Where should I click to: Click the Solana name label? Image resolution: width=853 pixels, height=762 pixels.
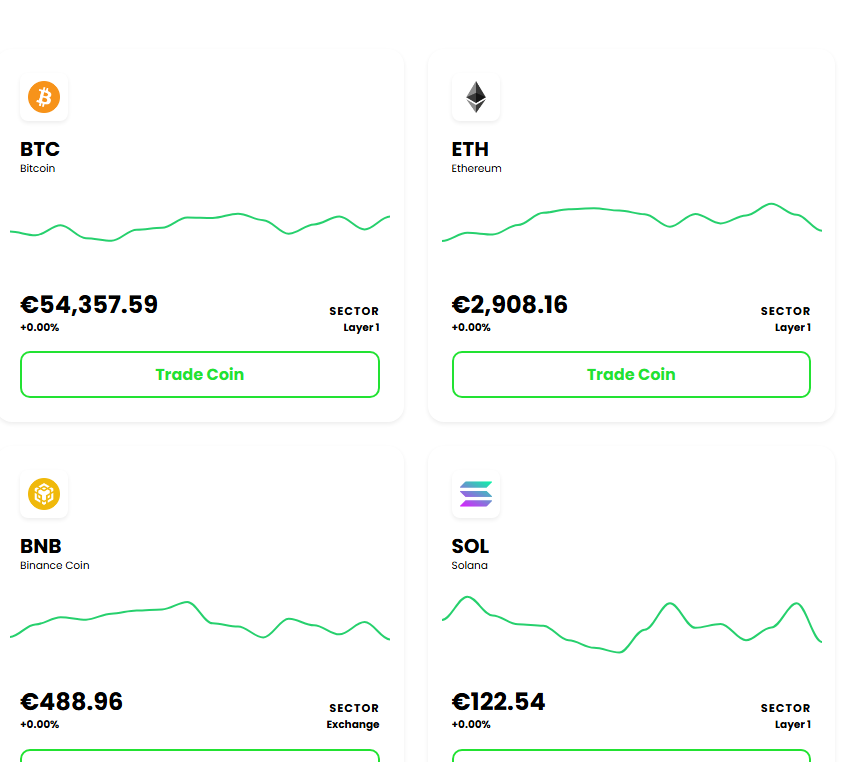pos(469,566)
